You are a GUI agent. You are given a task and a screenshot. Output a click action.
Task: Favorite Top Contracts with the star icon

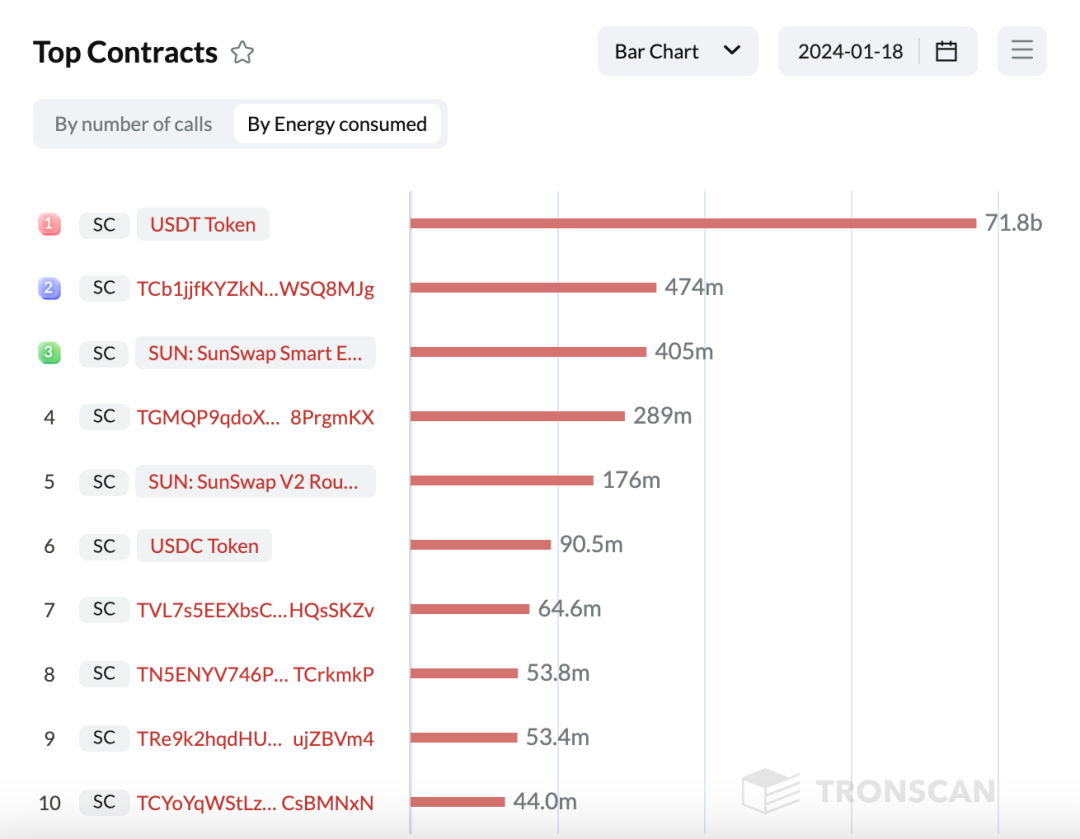242,52
